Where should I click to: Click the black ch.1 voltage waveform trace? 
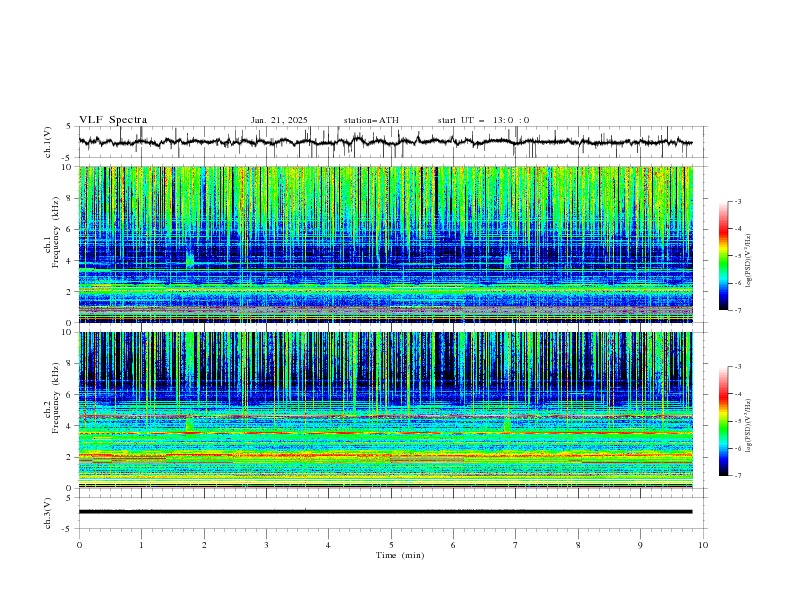click(385, 142)
